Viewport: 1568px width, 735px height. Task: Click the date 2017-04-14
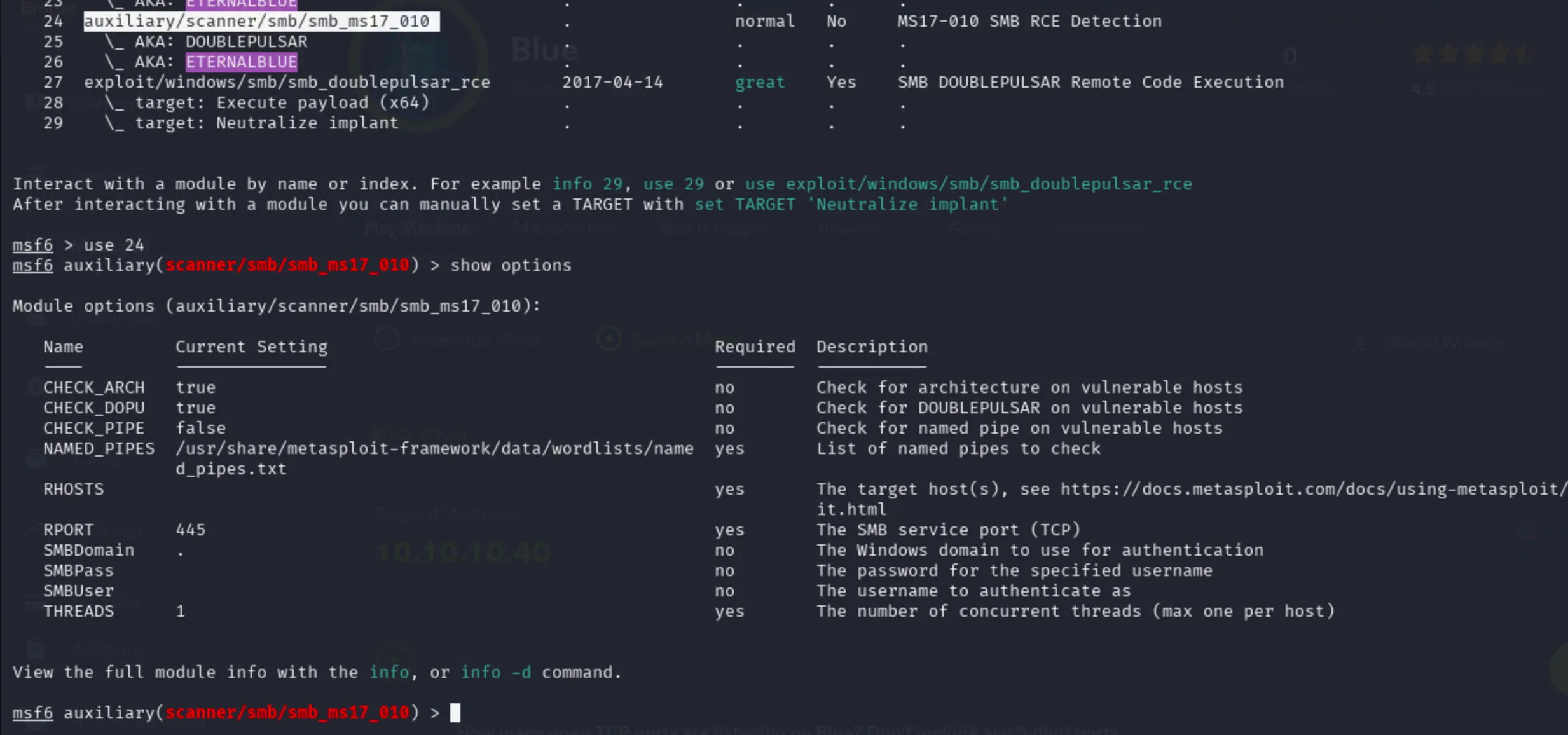(612, 83)
